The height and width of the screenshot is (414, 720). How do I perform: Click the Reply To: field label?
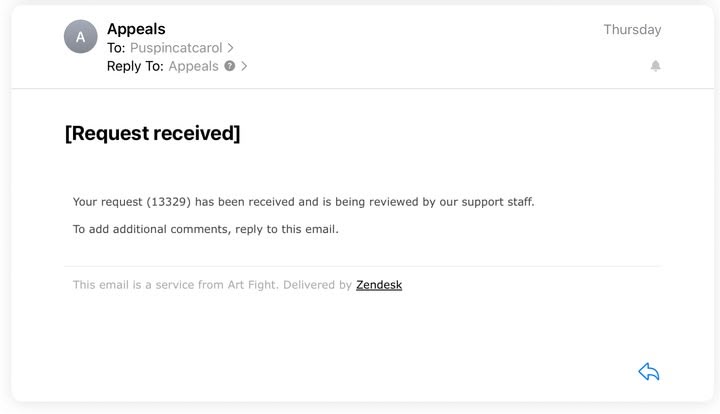pos(135,66)
